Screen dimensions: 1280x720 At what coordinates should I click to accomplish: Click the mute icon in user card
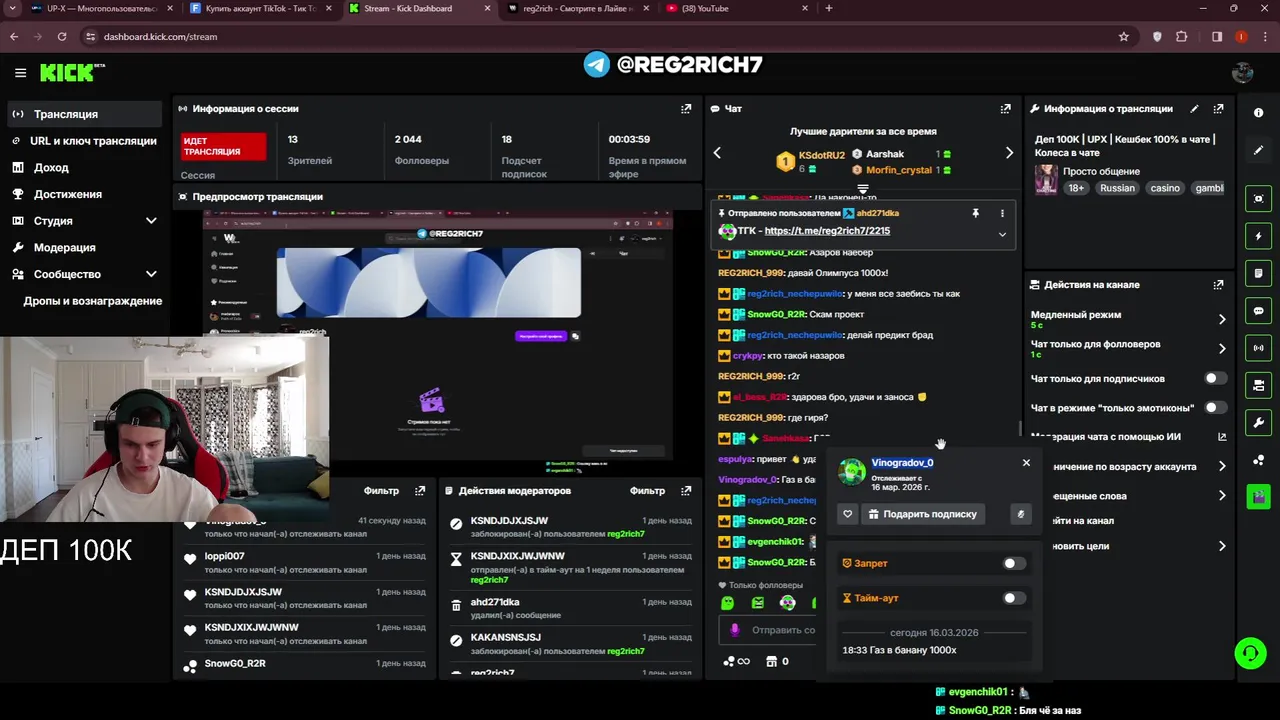coord(1020,514)
